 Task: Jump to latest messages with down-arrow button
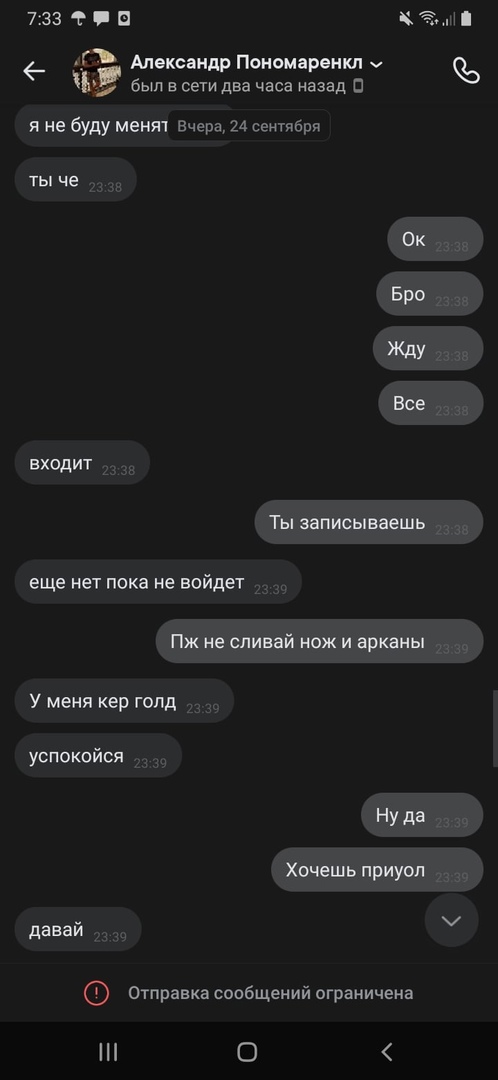coord(451,920)
